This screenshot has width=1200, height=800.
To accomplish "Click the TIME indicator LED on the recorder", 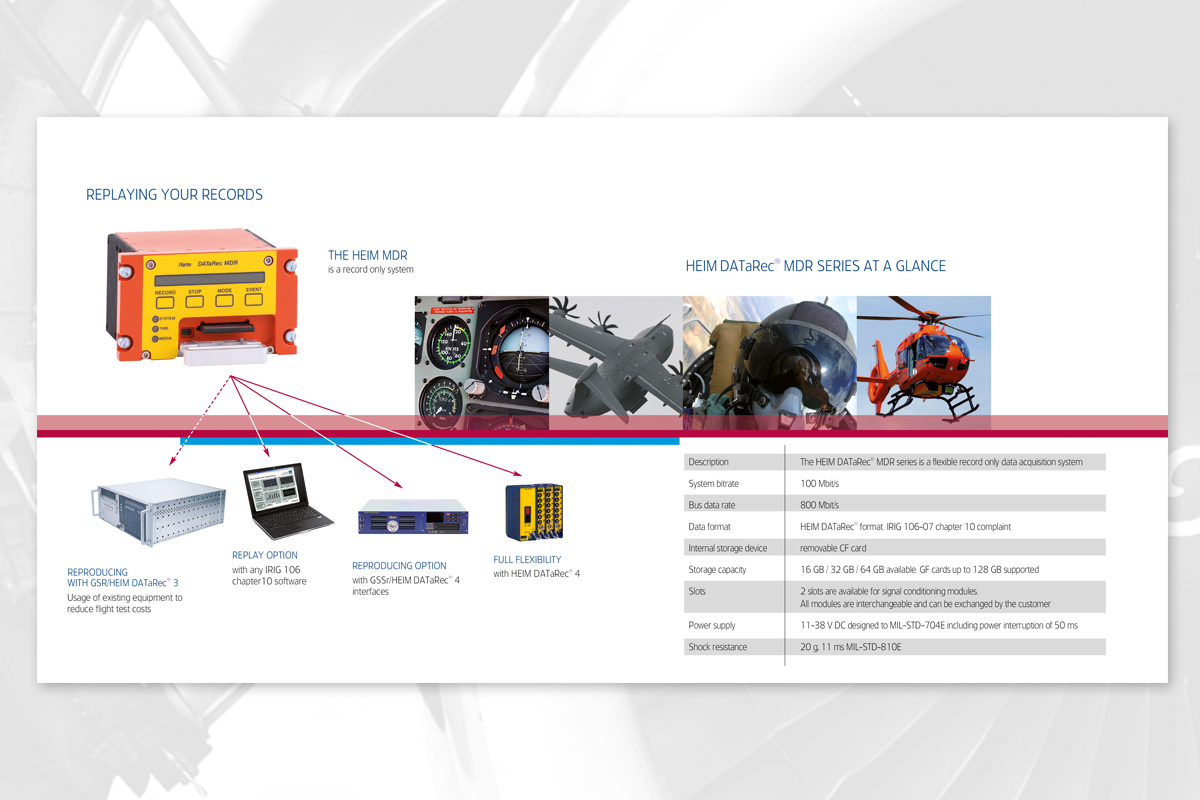I will pyautogui.click(x=155, y=328).
